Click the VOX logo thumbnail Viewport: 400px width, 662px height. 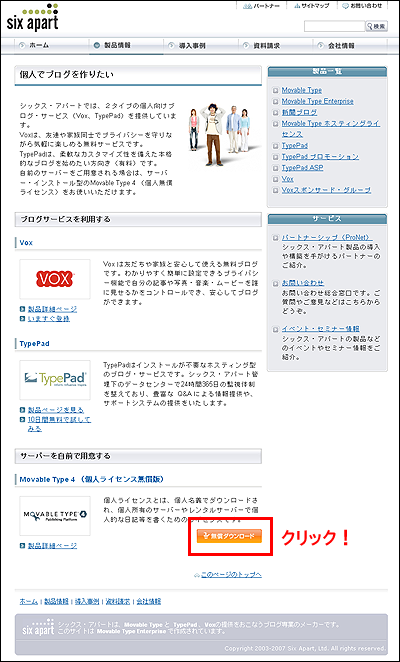click(55, 279)
